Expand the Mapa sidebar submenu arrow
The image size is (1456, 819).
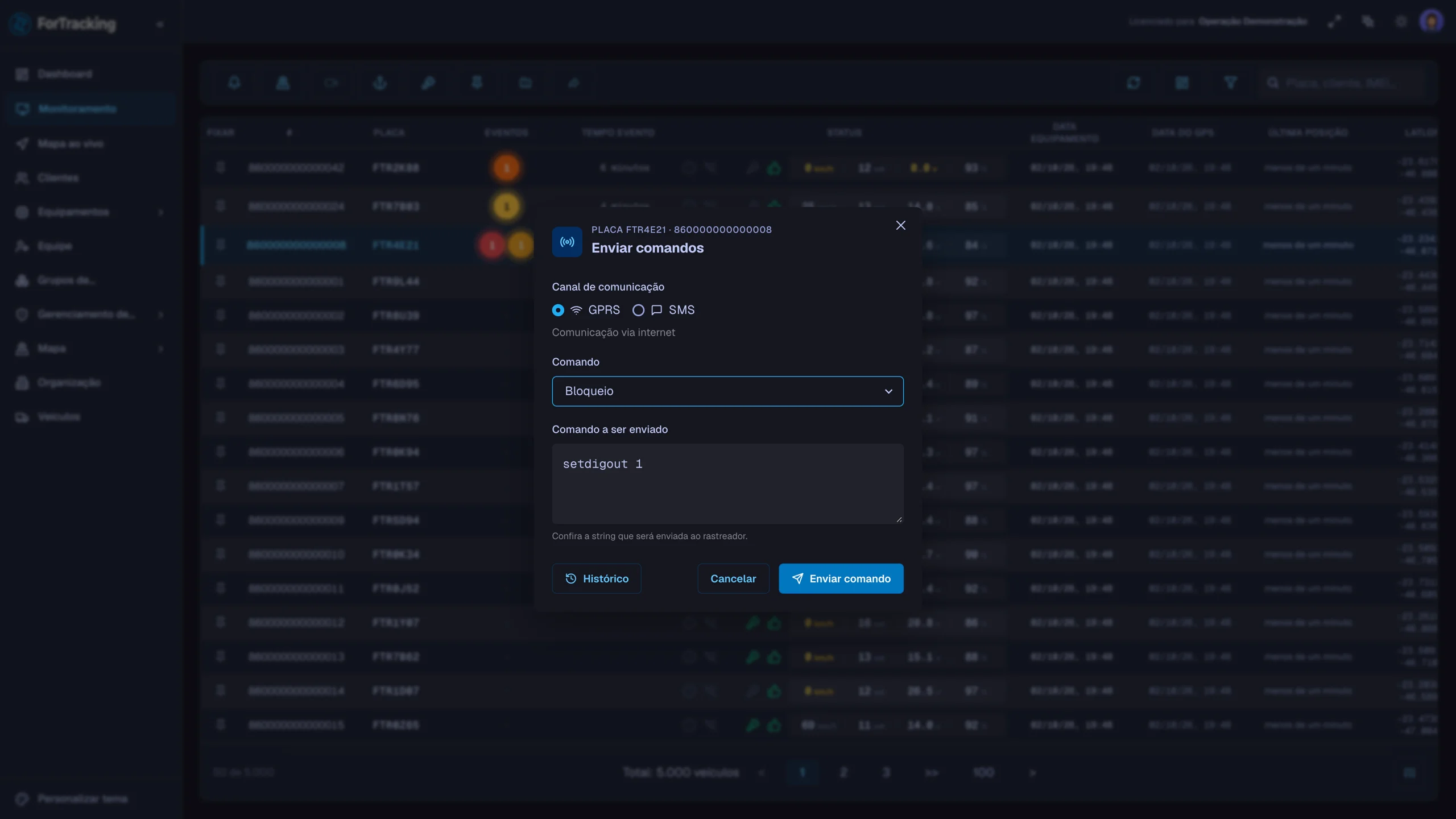pos(160,349)
